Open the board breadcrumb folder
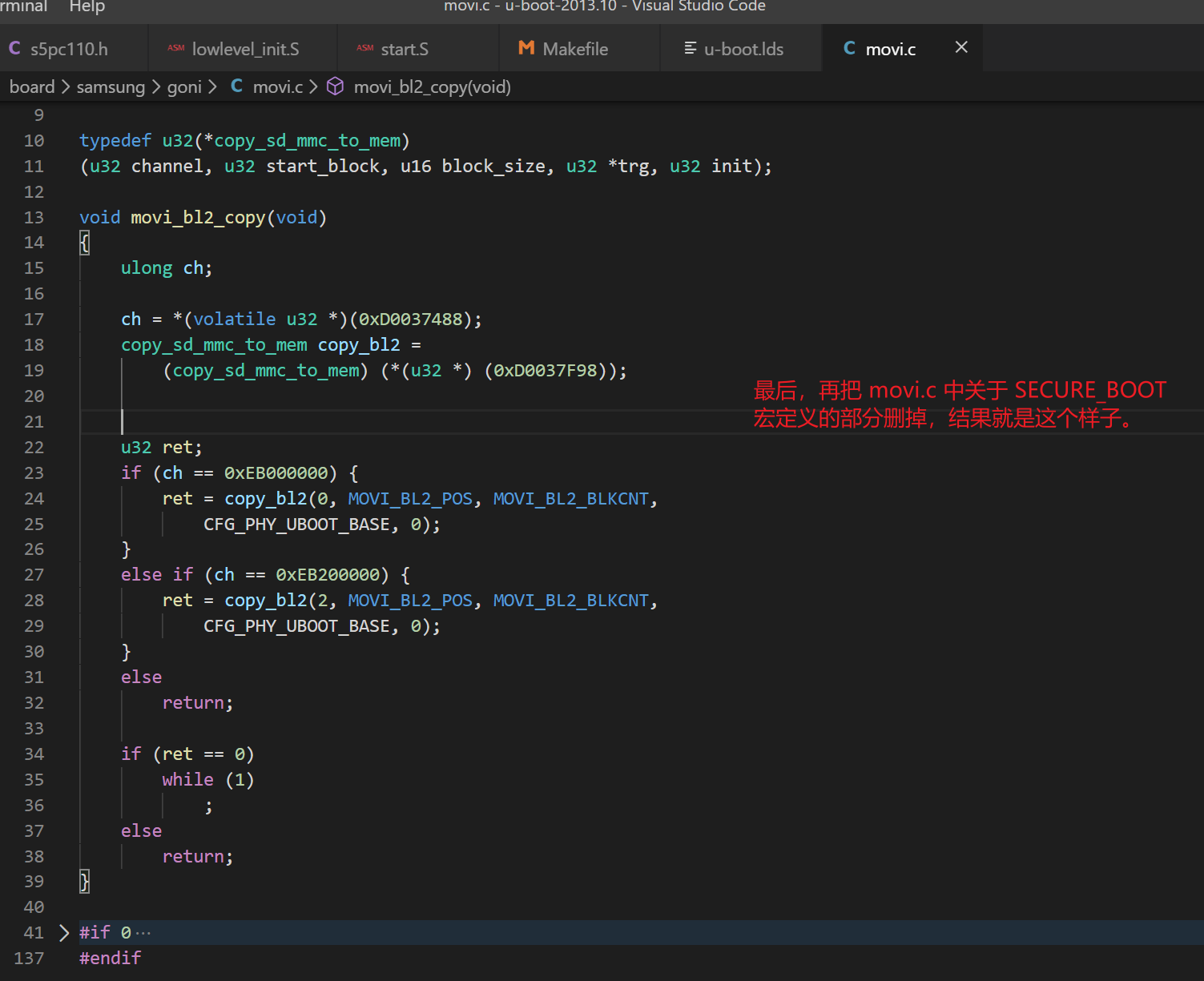1204x981 pixels. point(32,86)
